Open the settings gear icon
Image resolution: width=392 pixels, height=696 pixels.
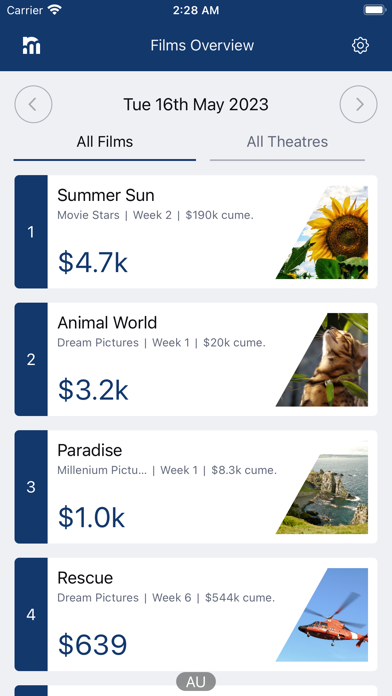[360, 46]
